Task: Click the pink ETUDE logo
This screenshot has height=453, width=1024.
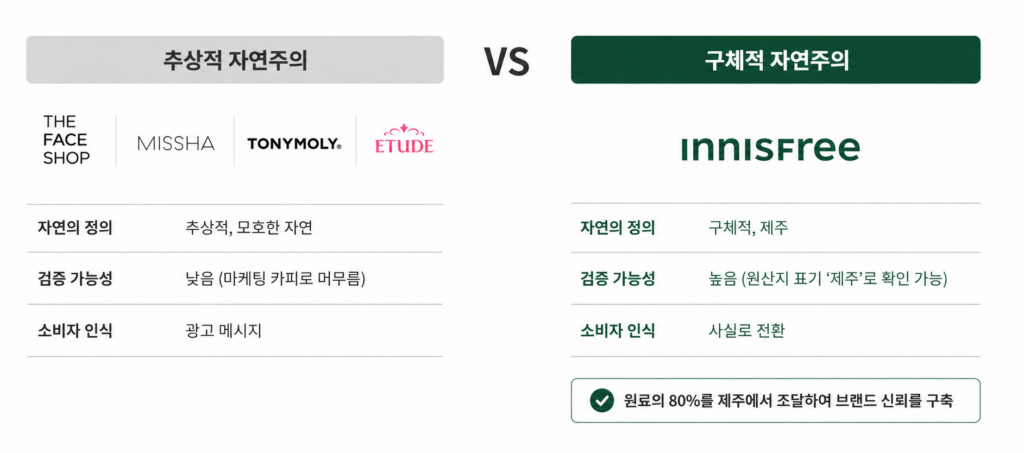Action: (x=404, y=139)
